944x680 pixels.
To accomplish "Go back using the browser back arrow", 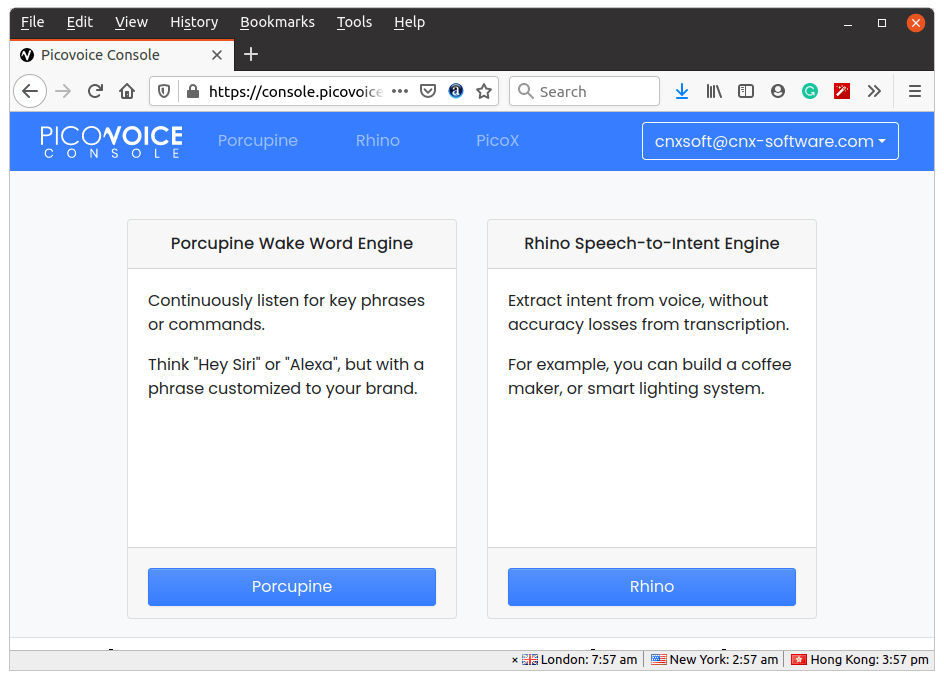I will pos(30,92).
